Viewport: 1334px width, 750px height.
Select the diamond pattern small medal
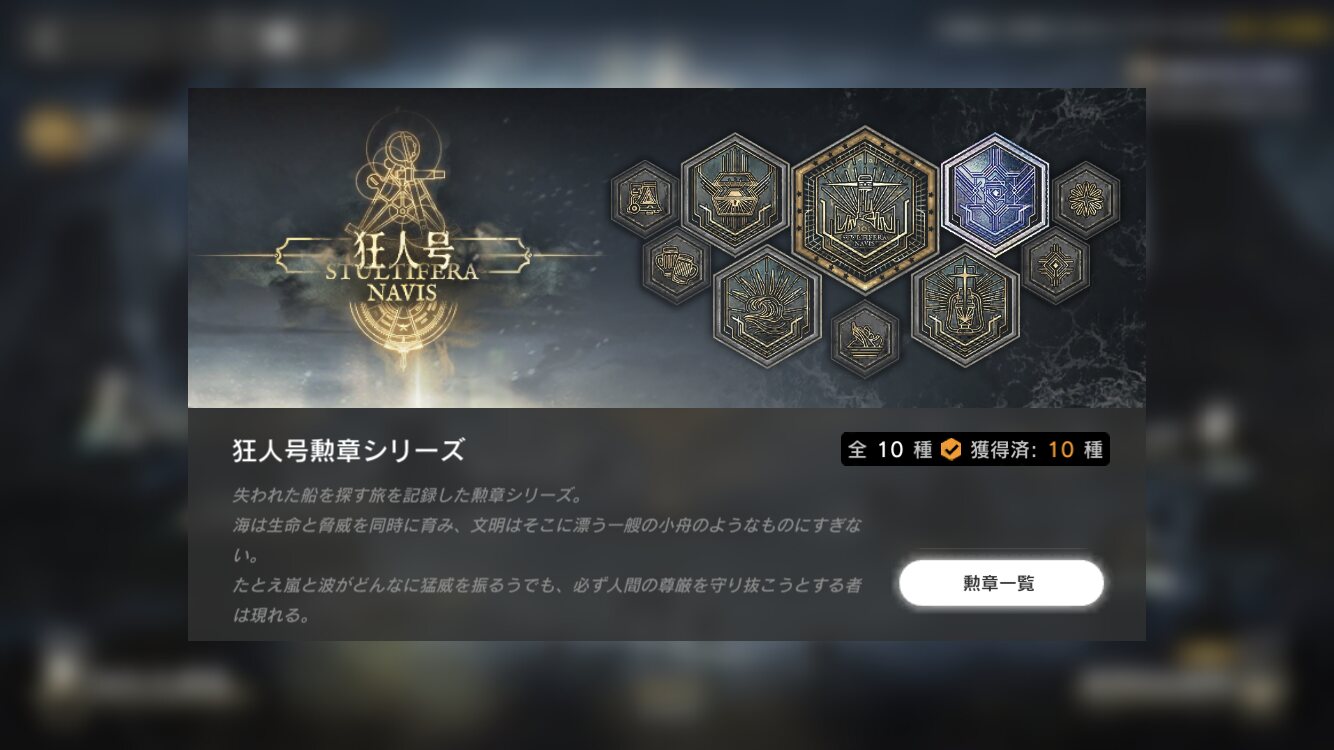[x=1056, y=265]
